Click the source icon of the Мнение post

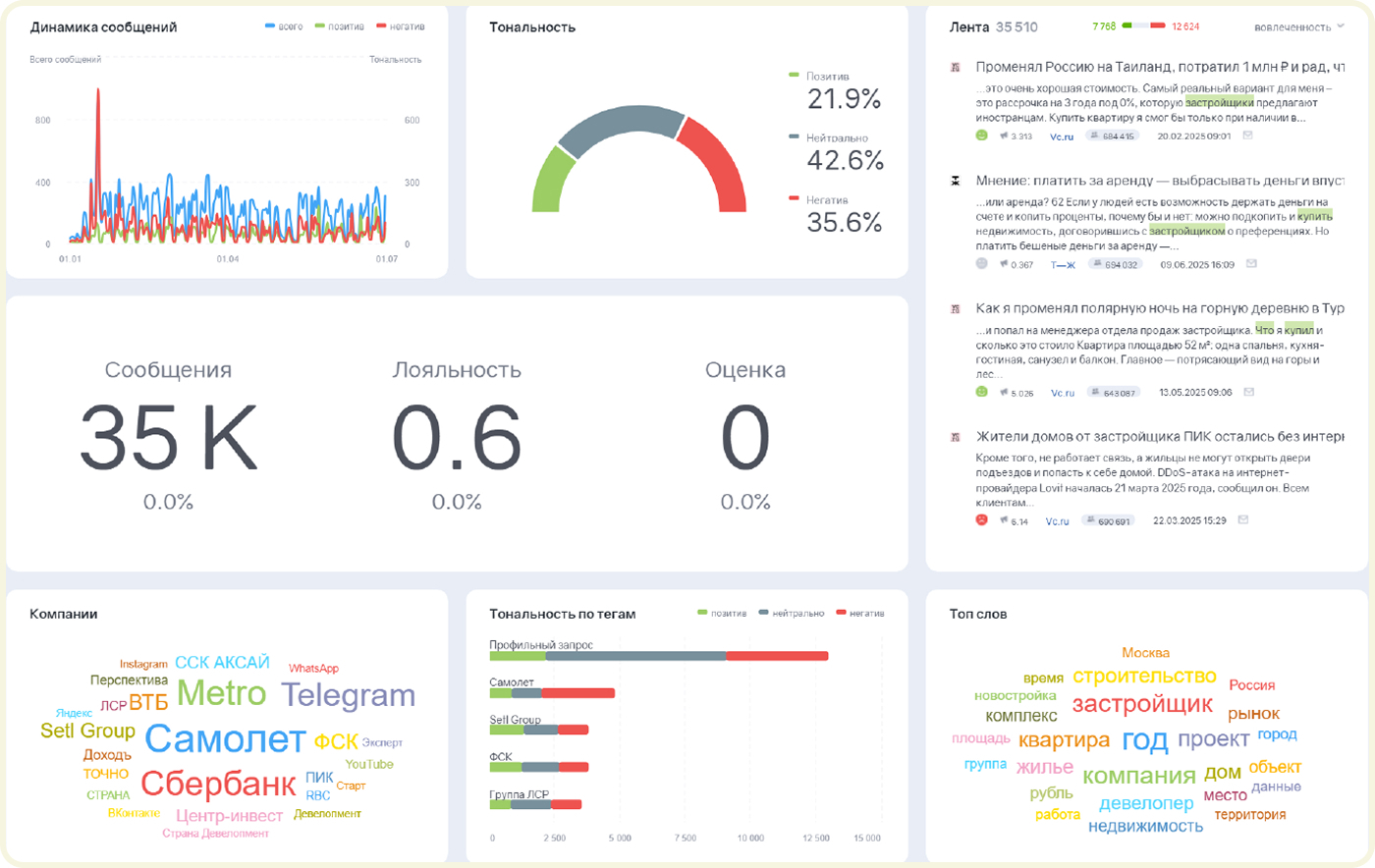pos(955,181)
